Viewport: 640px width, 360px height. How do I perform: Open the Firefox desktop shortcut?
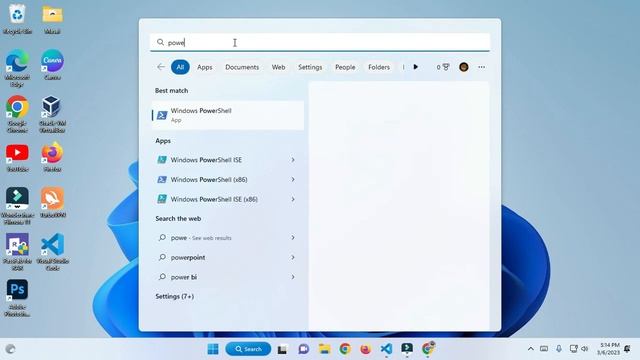point(52,158)
